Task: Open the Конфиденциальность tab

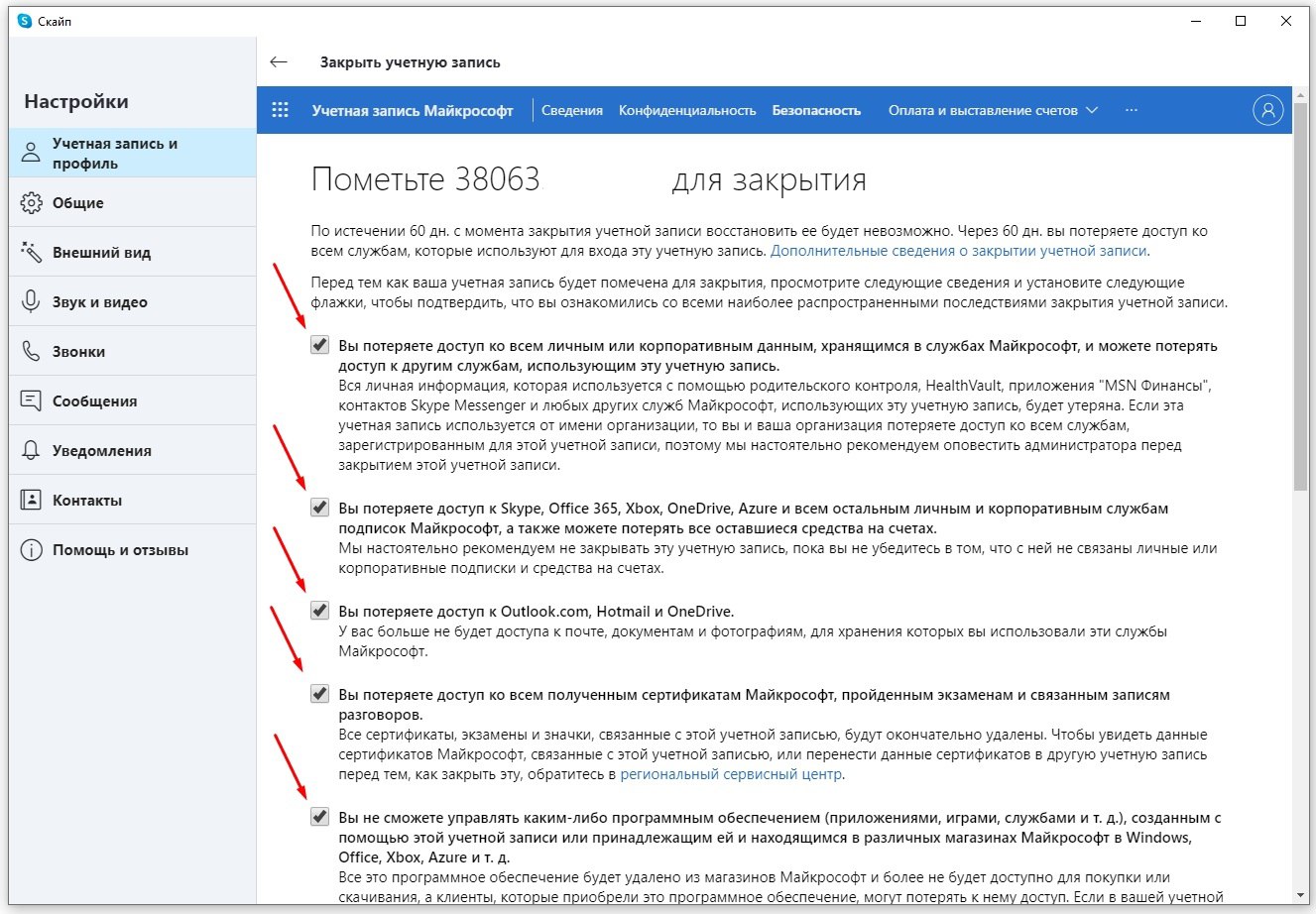Action: [x=687, y=110]
